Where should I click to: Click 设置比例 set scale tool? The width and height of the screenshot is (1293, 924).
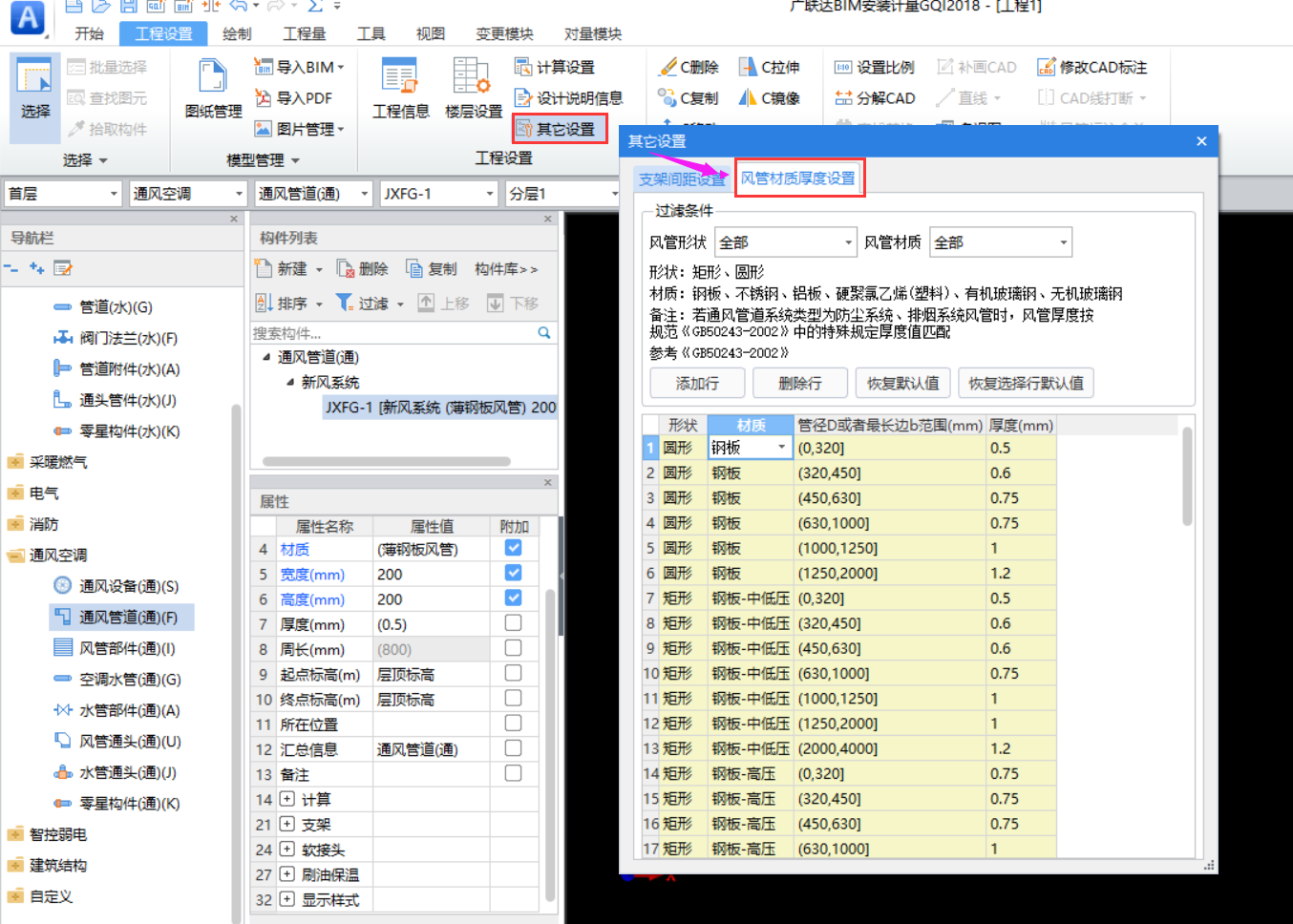[x=874, y=67]
